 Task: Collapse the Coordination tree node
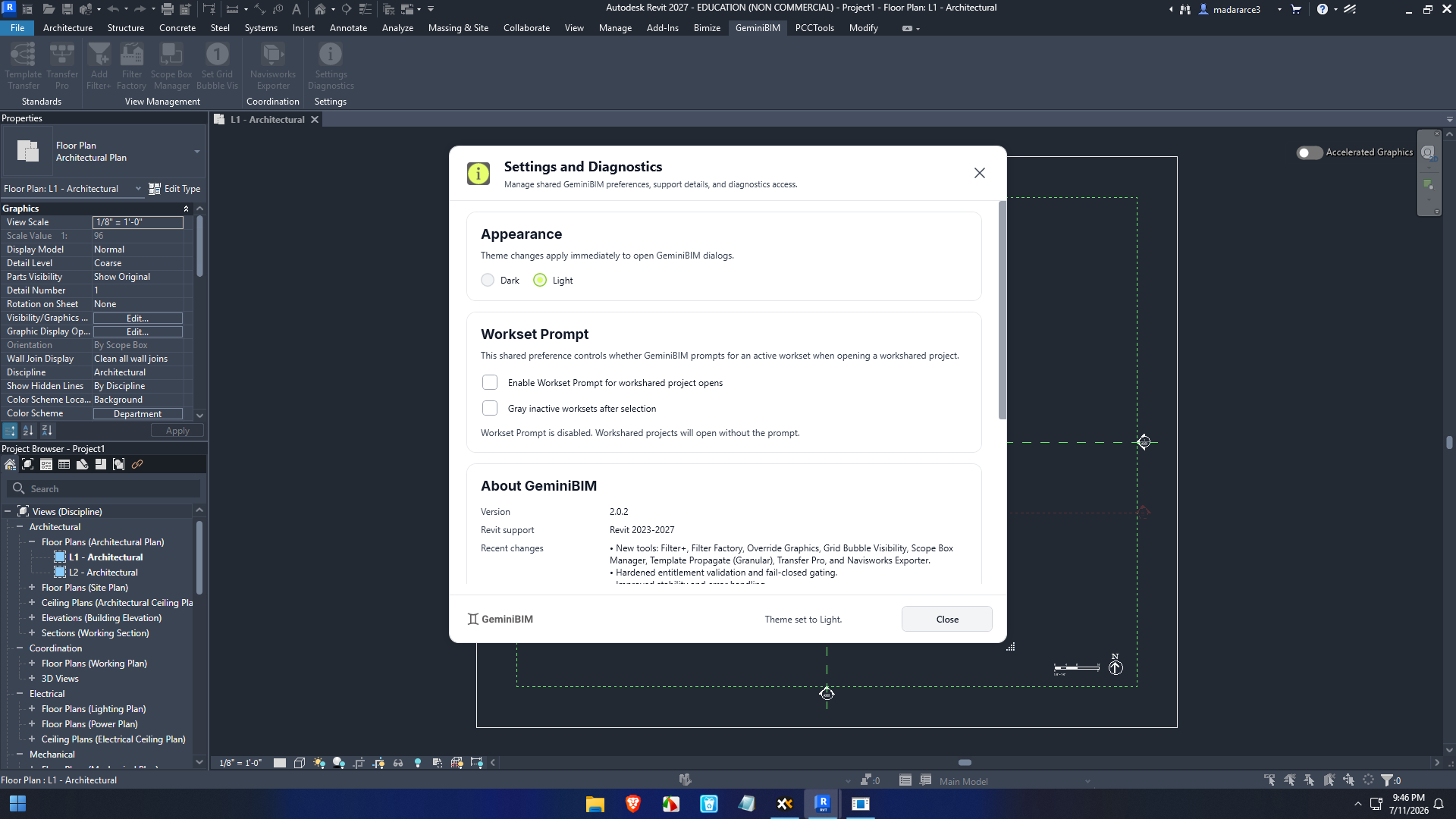click(x=20, y=648)
